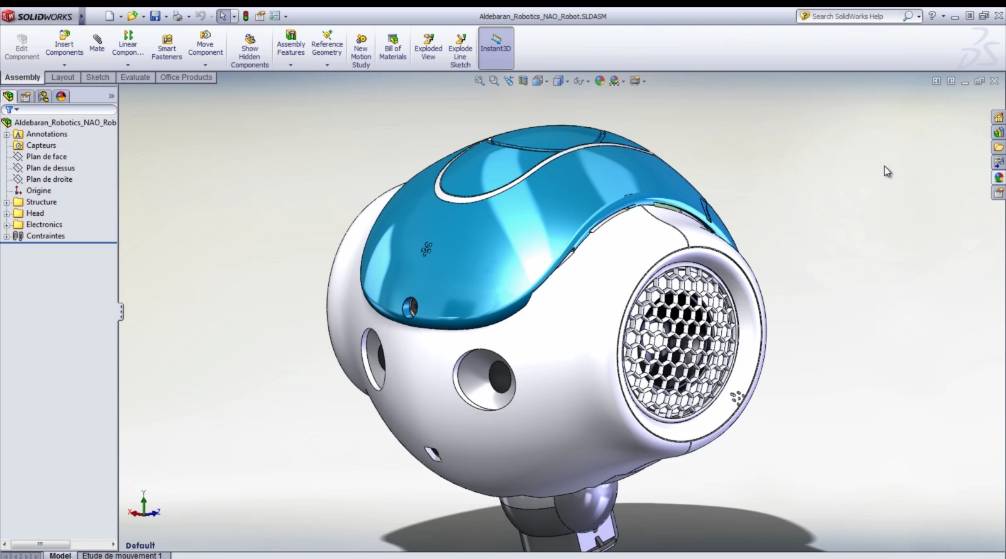This screenshot has width=1006, height=559.
Task: Select Plan de face in tree
Action: coord(46,157)
